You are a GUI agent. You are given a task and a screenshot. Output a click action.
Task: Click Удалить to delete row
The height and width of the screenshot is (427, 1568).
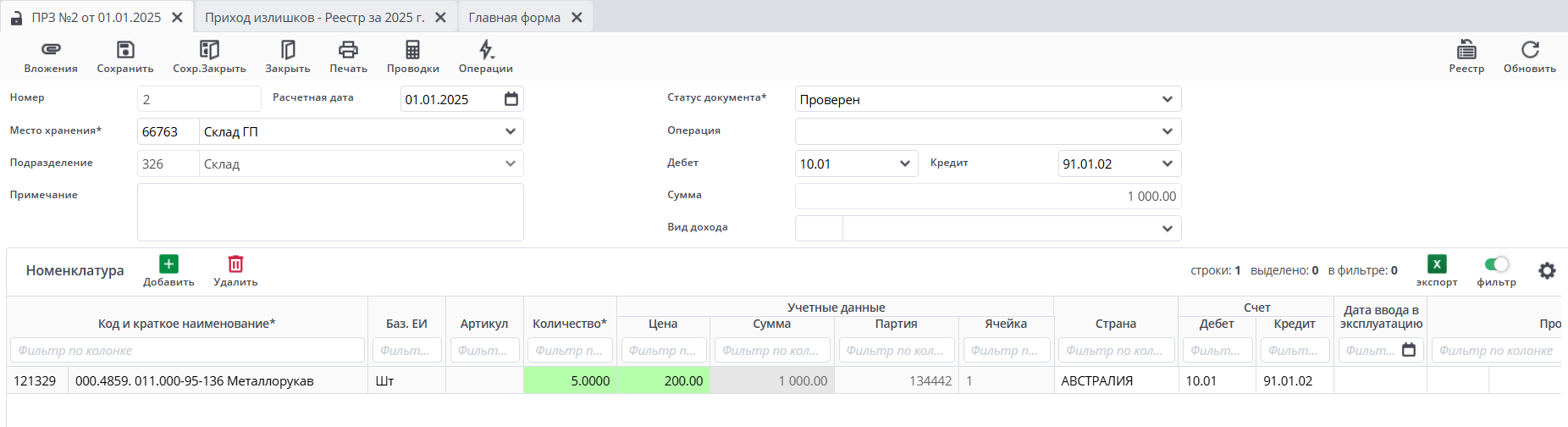235,264
